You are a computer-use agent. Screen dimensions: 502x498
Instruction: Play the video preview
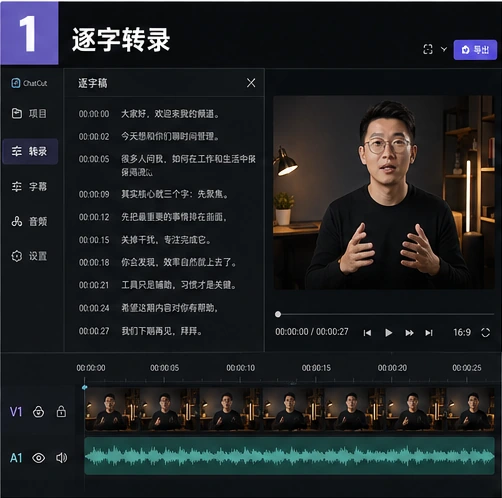[388, 333]
